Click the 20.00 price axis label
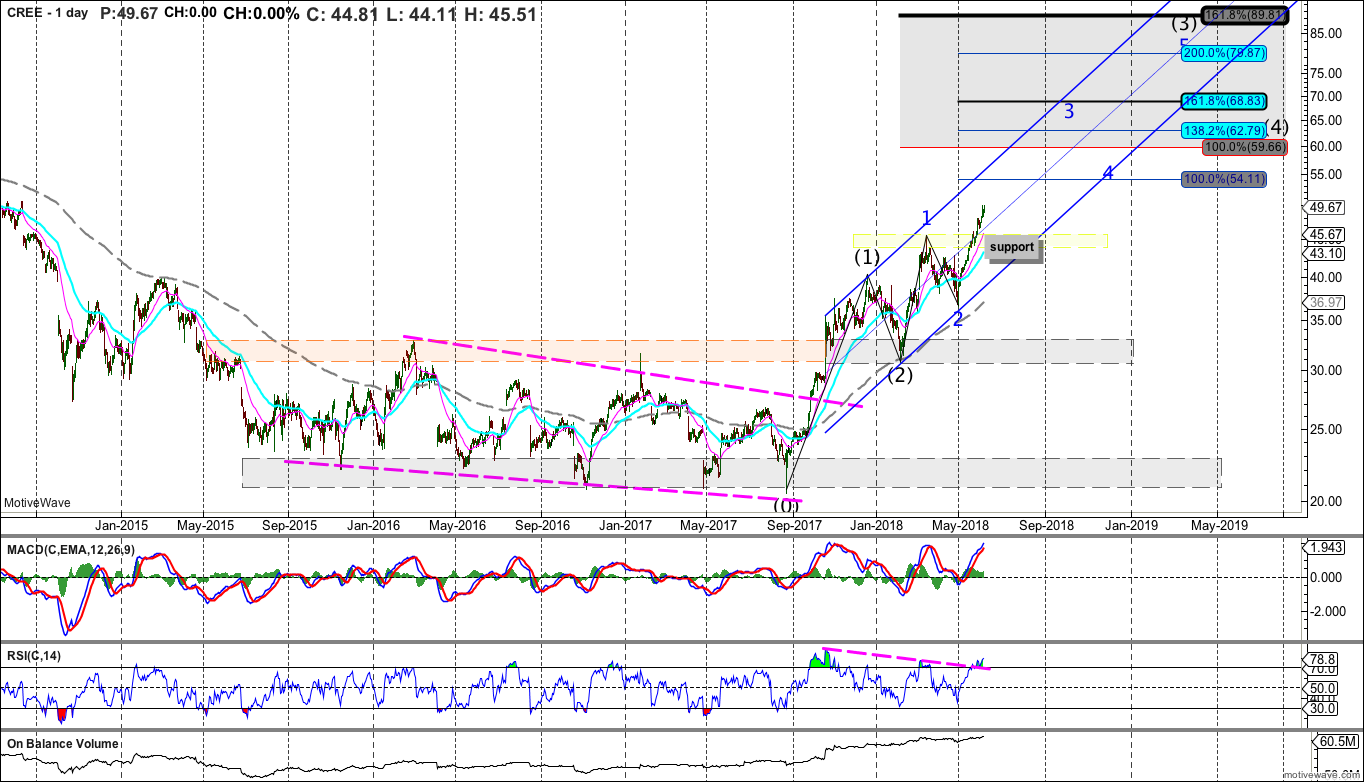 (1327, 501)
